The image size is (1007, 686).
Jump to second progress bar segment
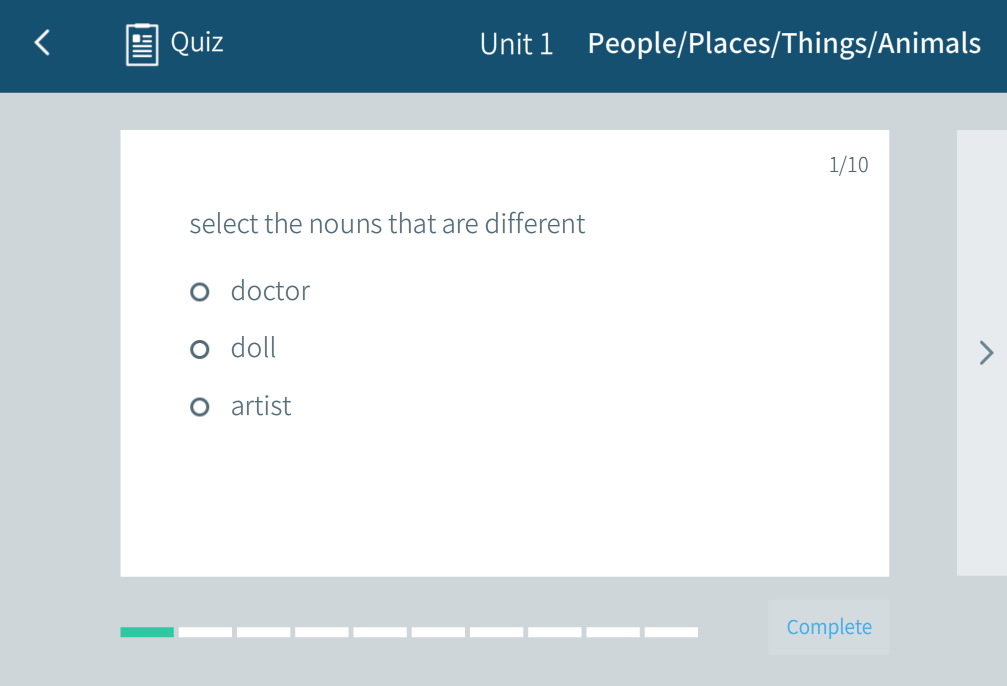pyautogui.click(x=205, y=632)
